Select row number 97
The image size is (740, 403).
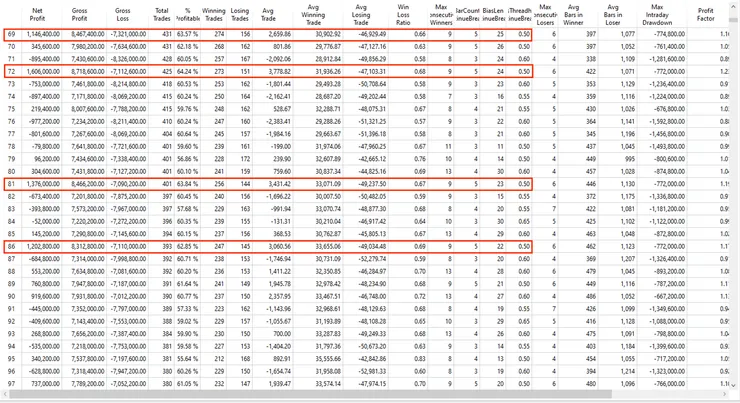11,384
